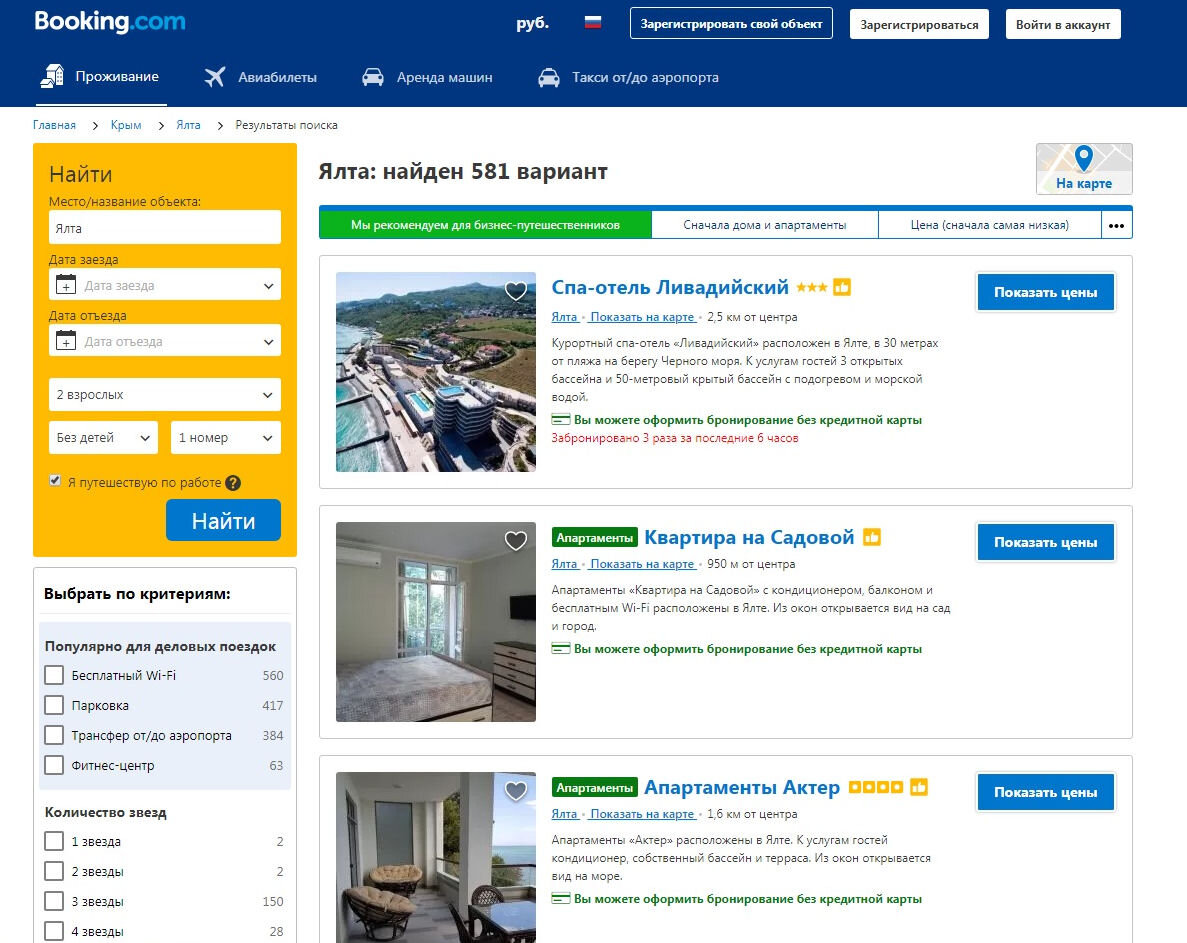
Task: Switch to Аренда машин tab
Action: pos(427,77)
